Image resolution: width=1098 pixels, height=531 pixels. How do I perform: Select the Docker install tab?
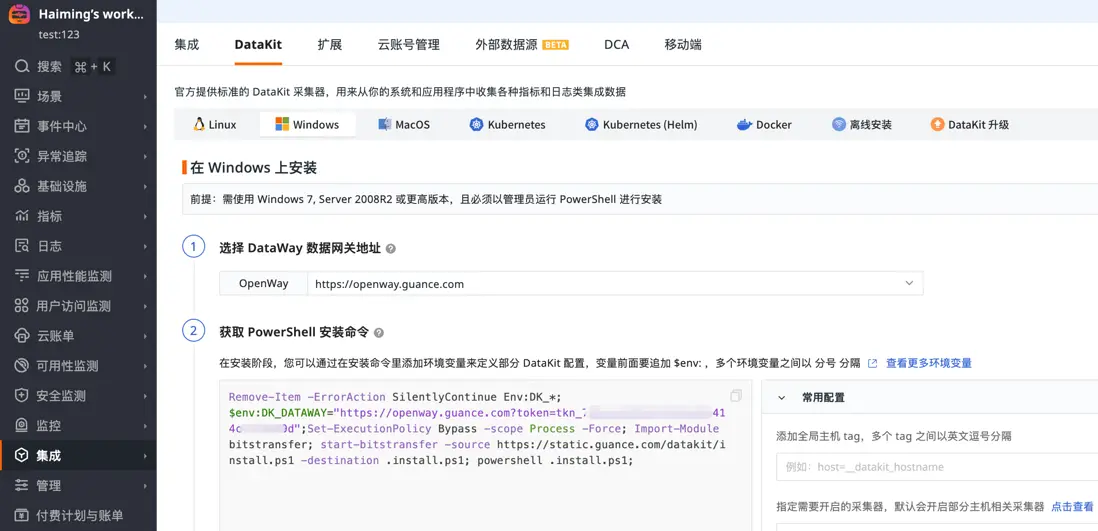tap(764, 125)
